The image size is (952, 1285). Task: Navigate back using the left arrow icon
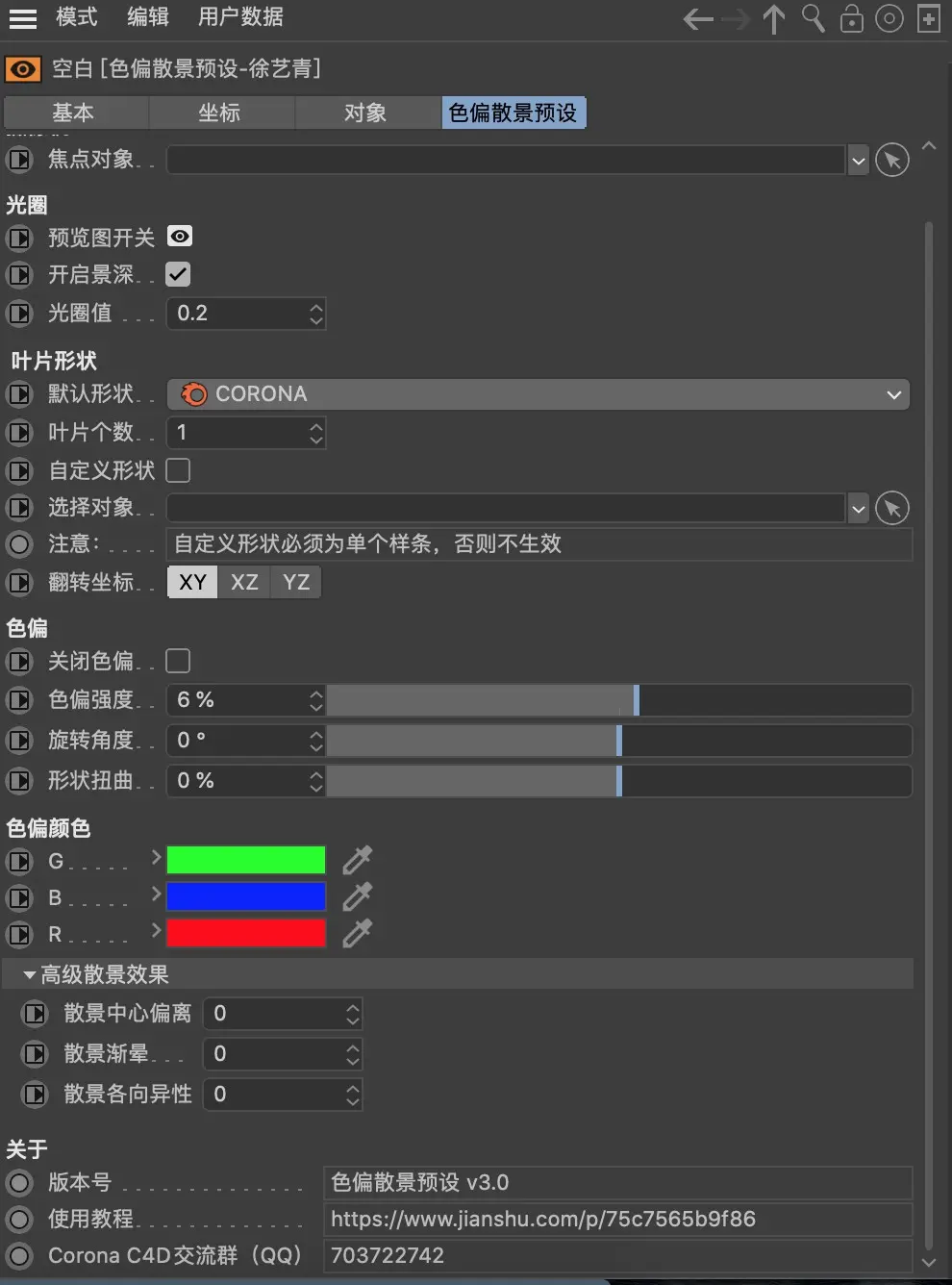(697, 18)
